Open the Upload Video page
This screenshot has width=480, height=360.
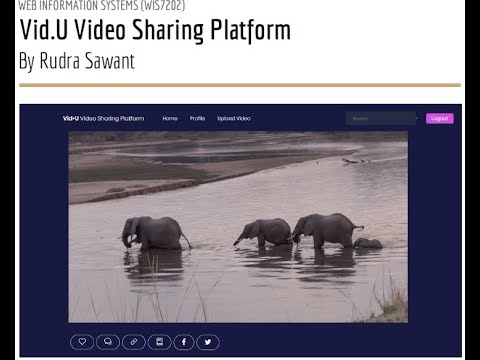point(234,118)
